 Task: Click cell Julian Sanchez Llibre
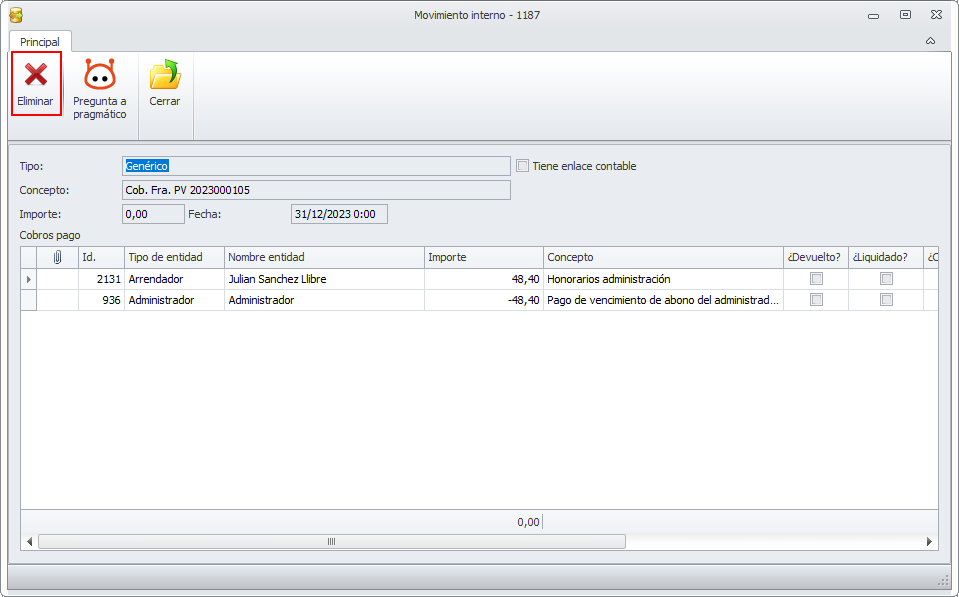coord(324,279)
